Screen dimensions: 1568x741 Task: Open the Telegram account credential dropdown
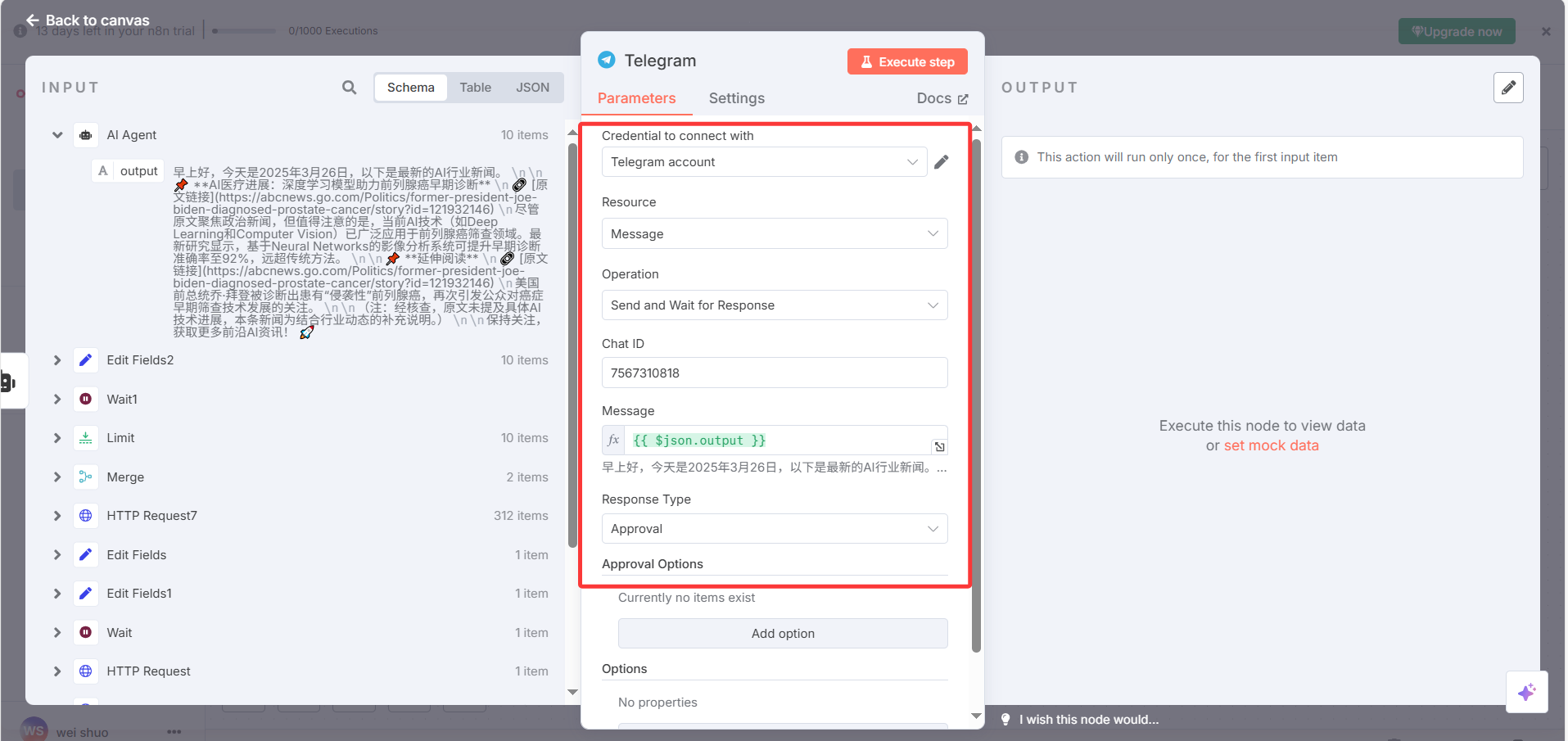764,162
